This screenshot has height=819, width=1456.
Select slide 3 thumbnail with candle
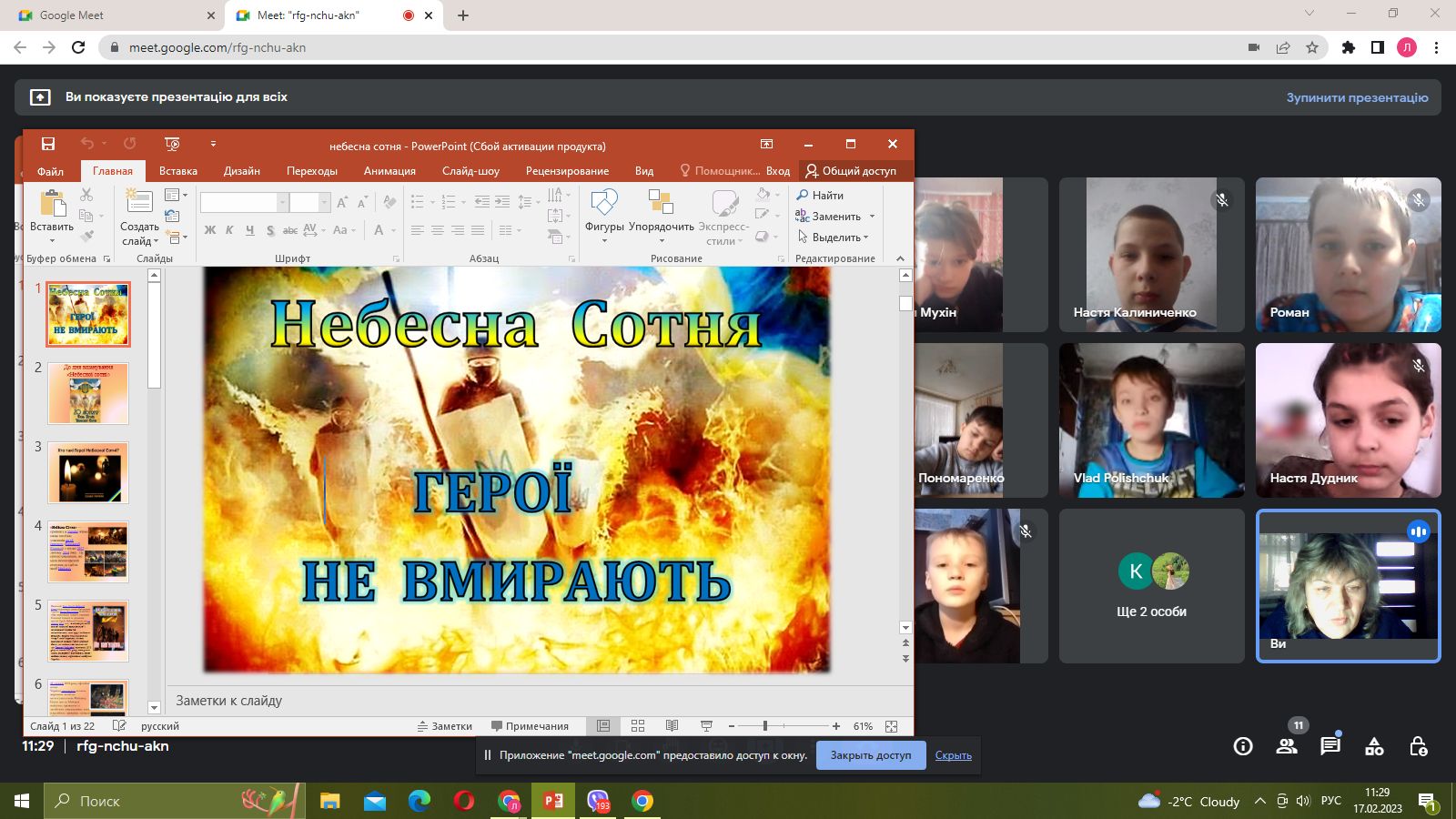pos(88,472)
